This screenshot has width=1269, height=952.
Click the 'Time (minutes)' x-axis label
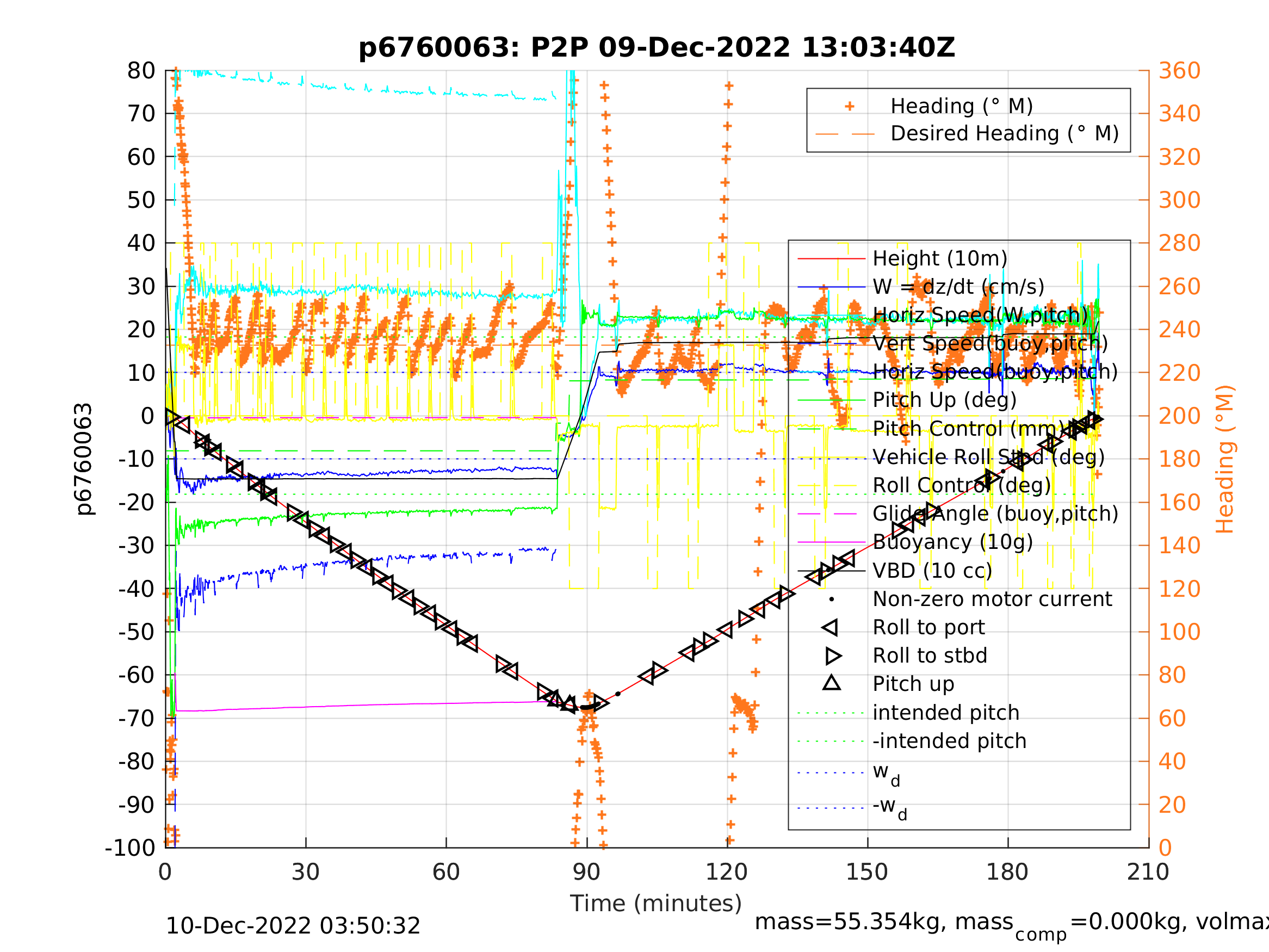(656, 903)
